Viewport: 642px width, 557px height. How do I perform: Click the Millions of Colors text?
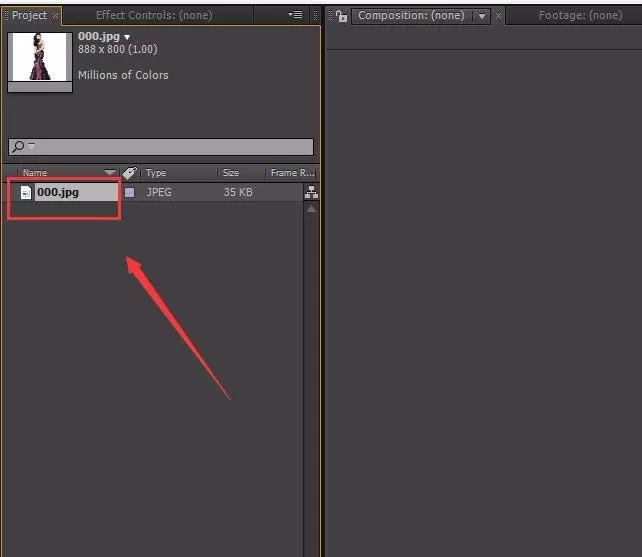pos(123,75)
